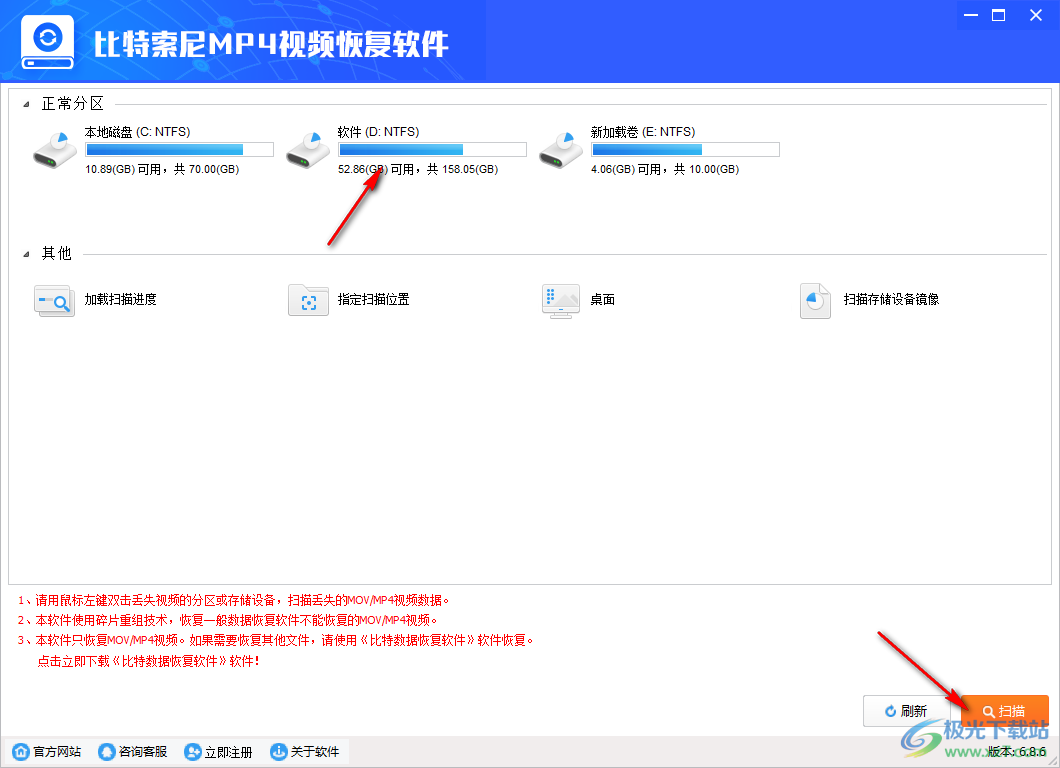Click the 加载扫描进度 magnifier icon
Image resolution: width=1060 pixels, height=768 pixels.
point(54,300)
